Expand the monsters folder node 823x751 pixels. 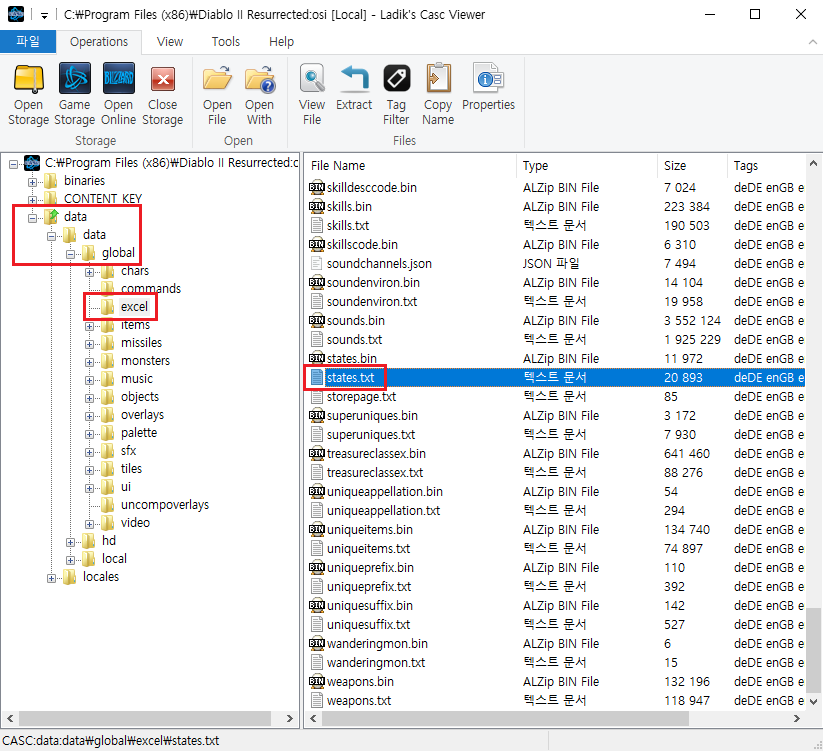(89, 362)
